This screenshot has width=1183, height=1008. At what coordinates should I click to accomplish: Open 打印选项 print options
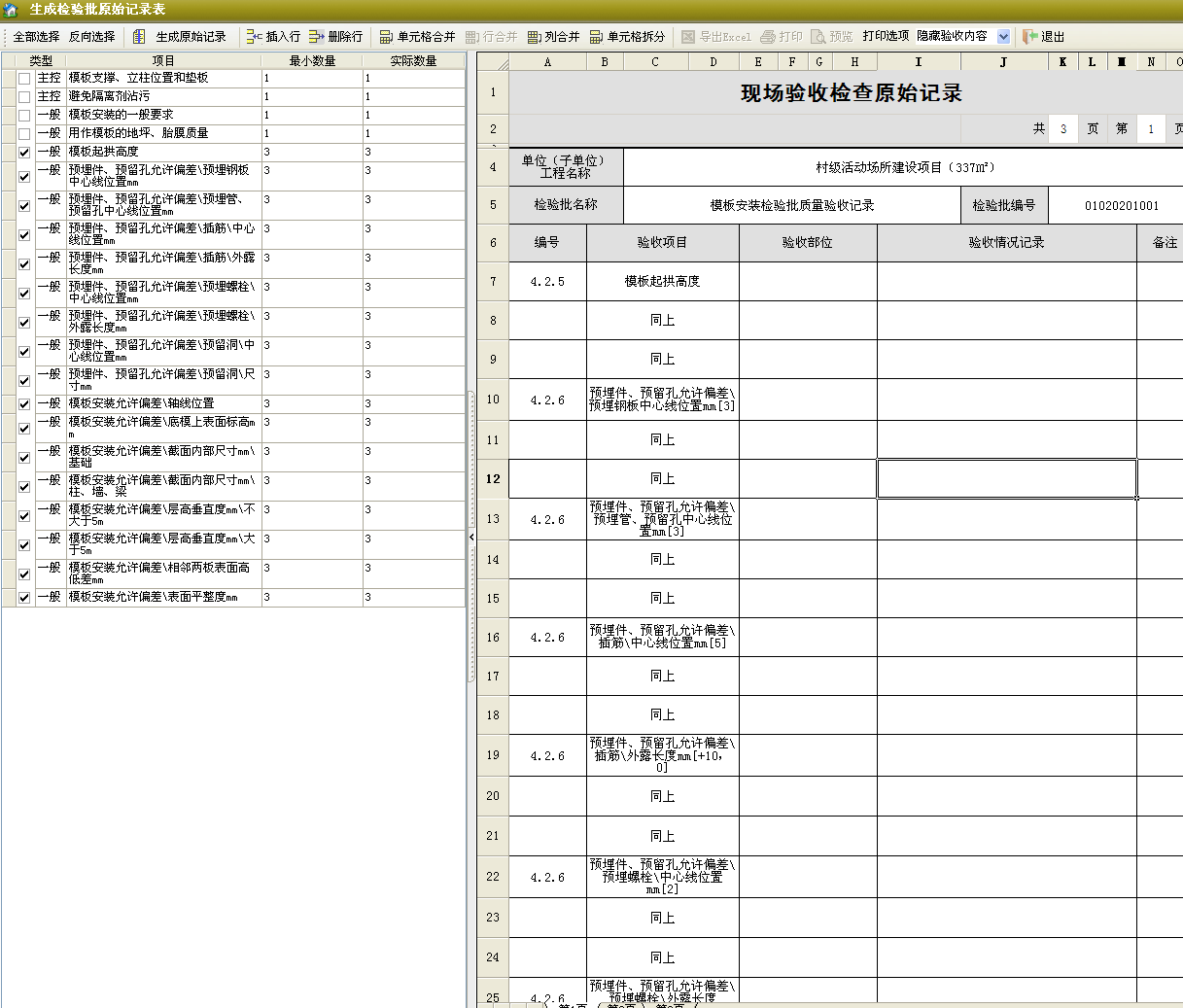[886, 36]
